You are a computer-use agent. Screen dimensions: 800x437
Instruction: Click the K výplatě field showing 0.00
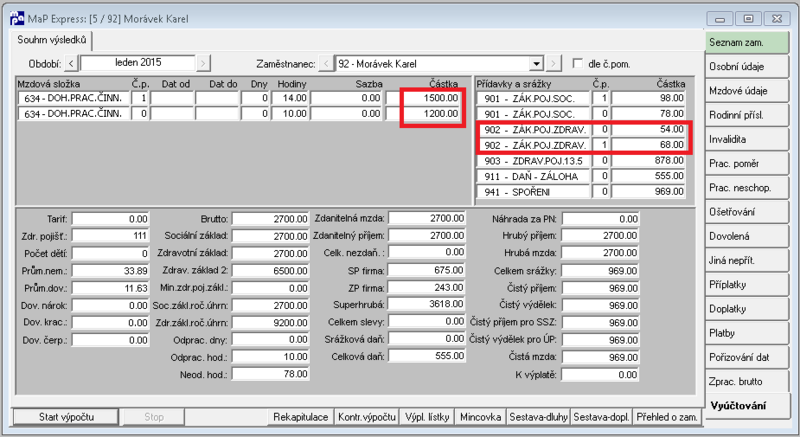click(x=601, y=375)
